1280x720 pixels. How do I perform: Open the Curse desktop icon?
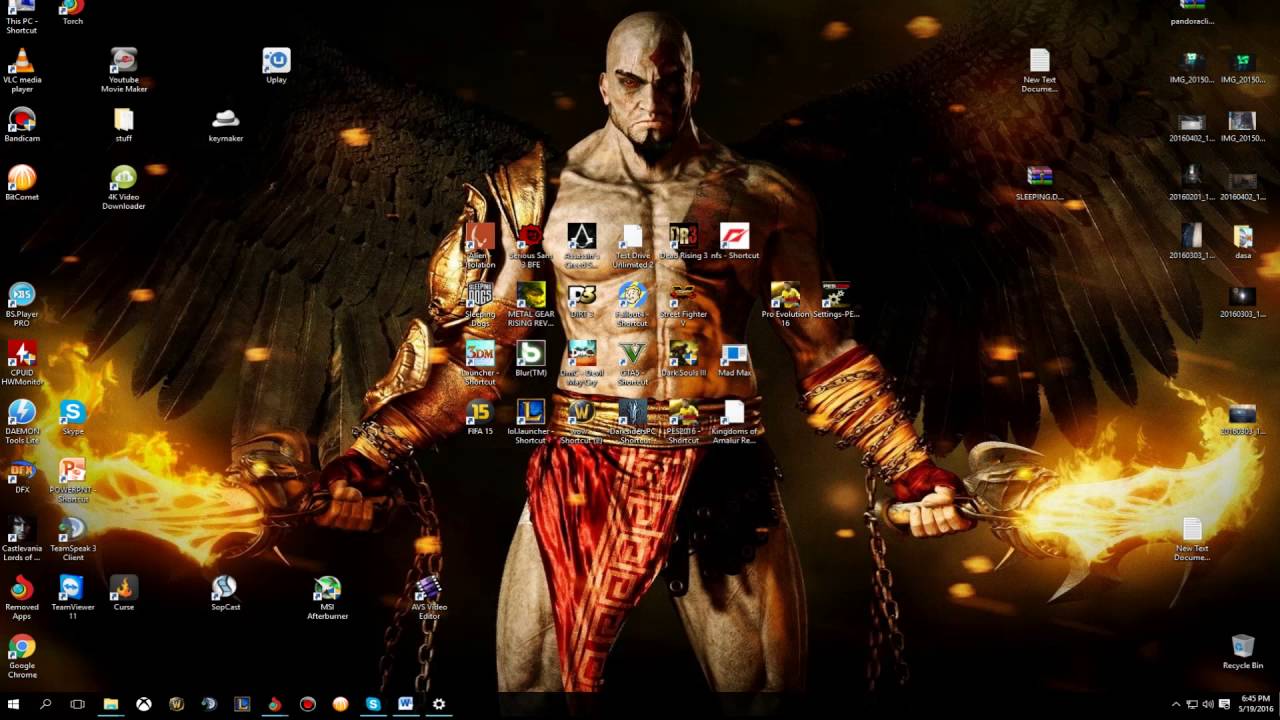(124, 594)
